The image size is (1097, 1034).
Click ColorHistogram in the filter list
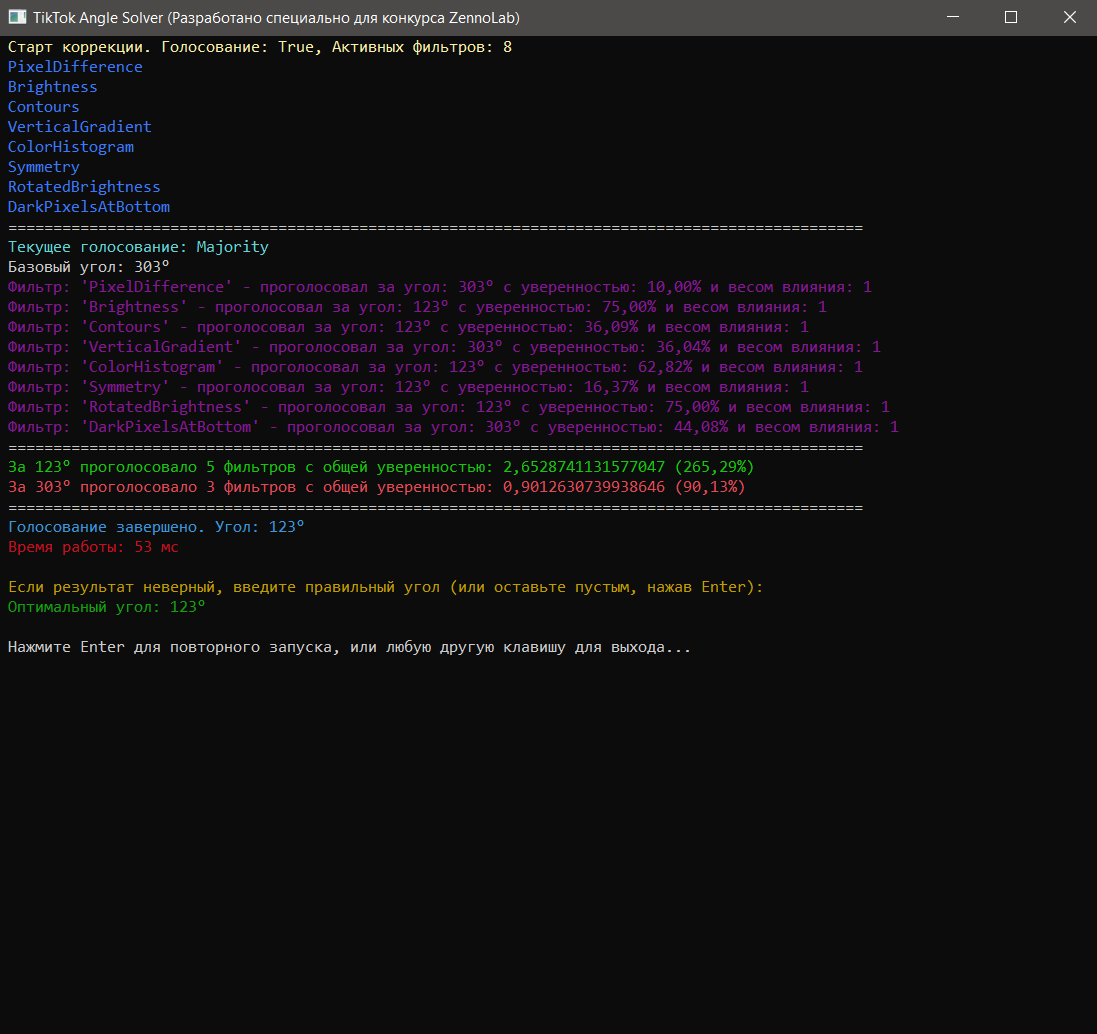pos(71,147)
